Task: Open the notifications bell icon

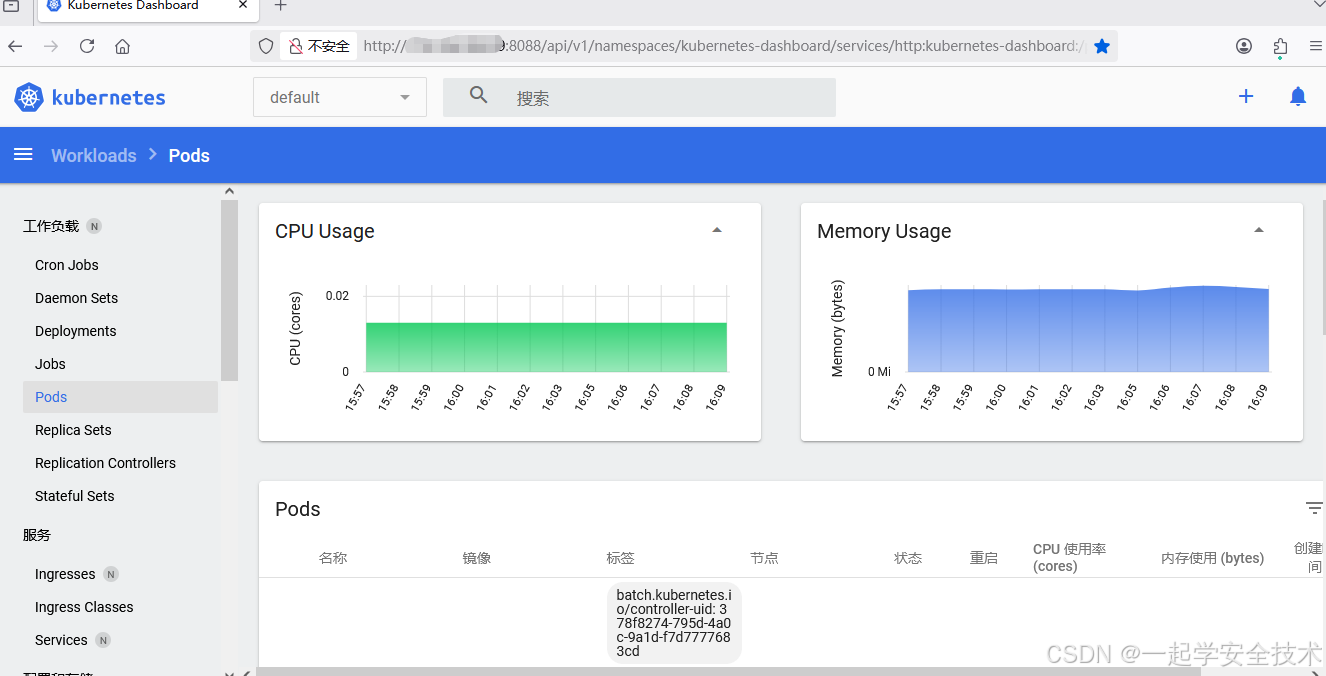Action: pyautogui.click(x=1298, y=97)
